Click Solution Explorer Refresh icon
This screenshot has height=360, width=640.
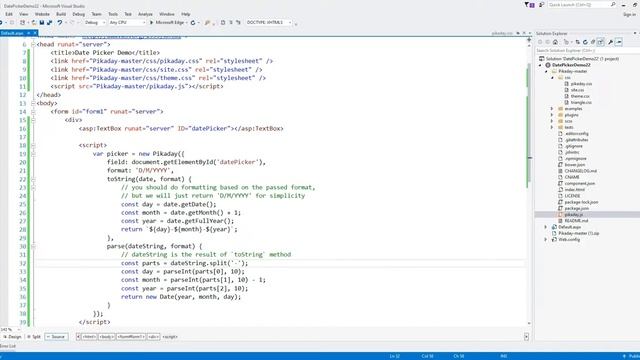(x=585, y=42)
